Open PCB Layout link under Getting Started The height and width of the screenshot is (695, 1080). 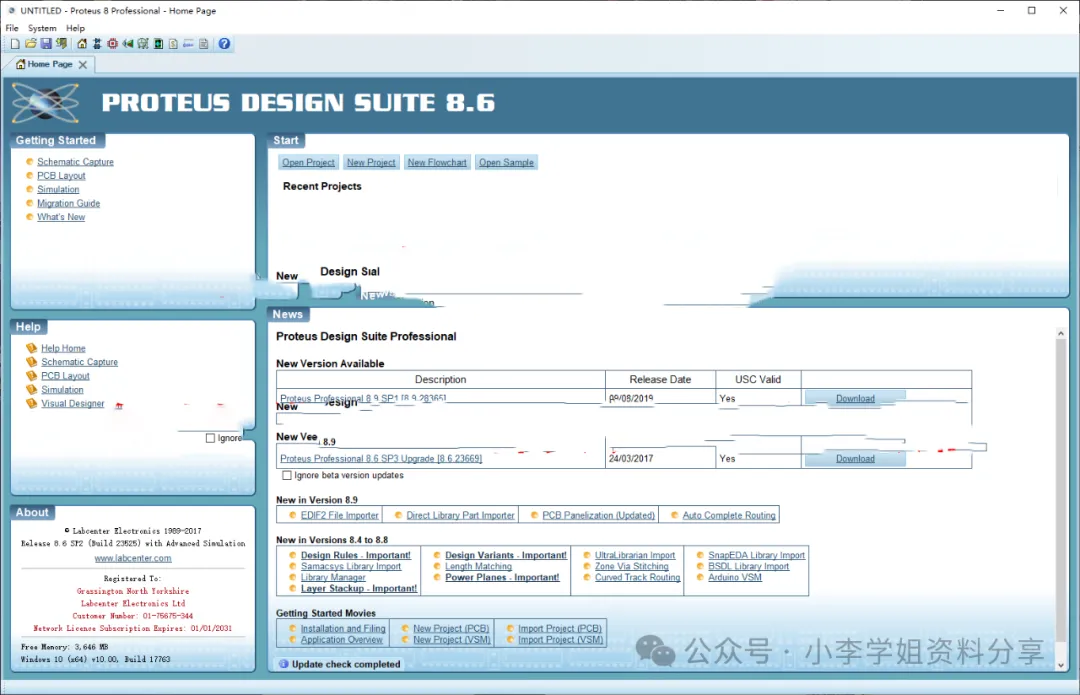coord(61,176)
